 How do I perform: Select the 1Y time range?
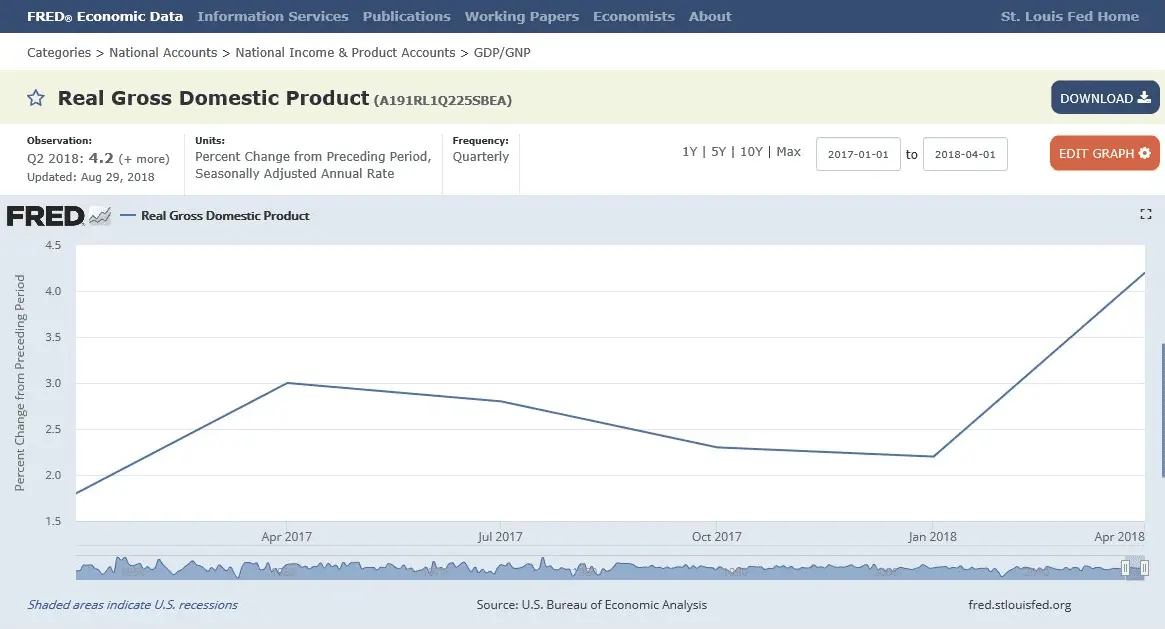pos(689,152)
